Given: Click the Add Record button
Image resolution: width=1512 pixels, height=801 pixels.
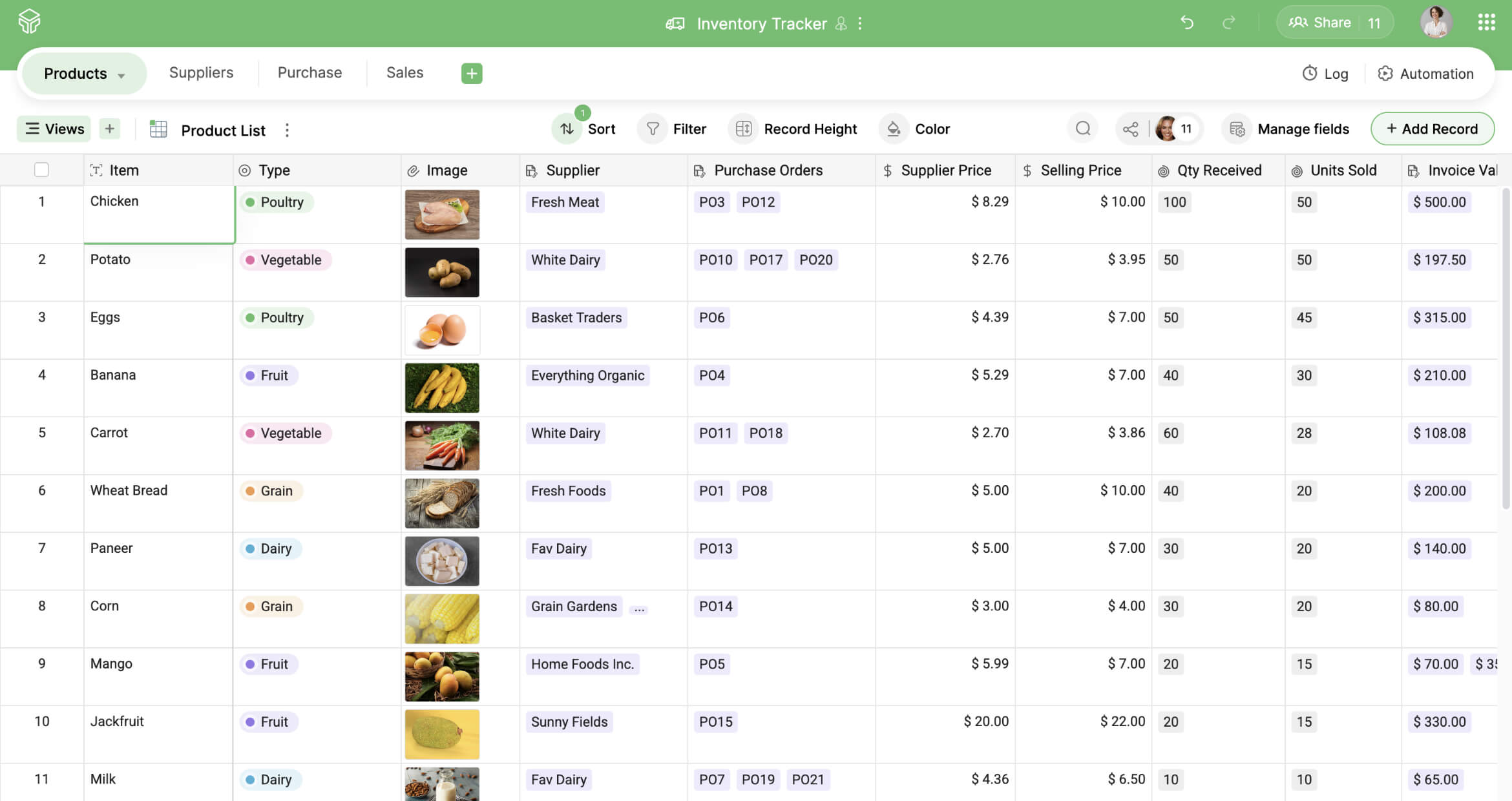Looking at the screenshot, I should click(1432, 129).
